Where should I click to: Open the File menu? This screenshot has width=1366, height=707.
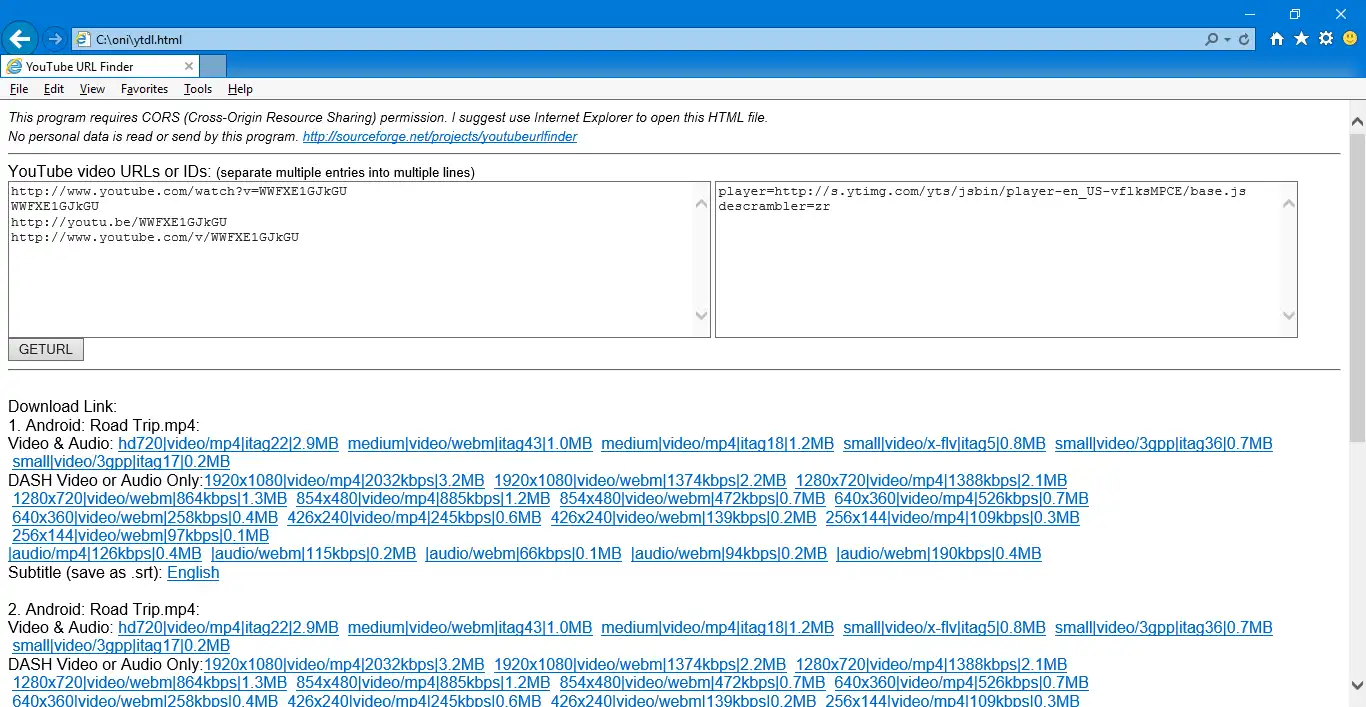pos(19,89)
